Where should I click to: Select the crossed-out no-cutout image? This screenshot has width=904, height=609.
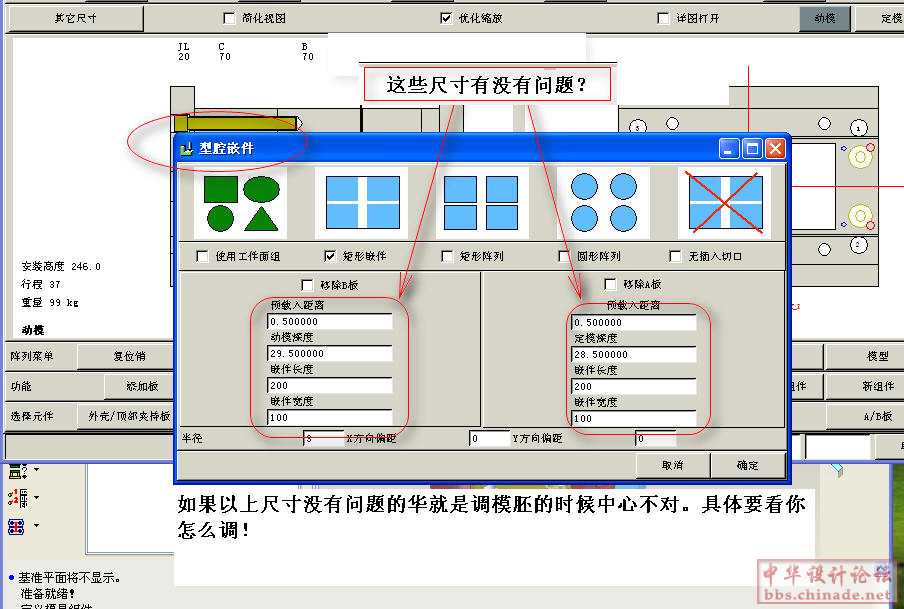725,203
